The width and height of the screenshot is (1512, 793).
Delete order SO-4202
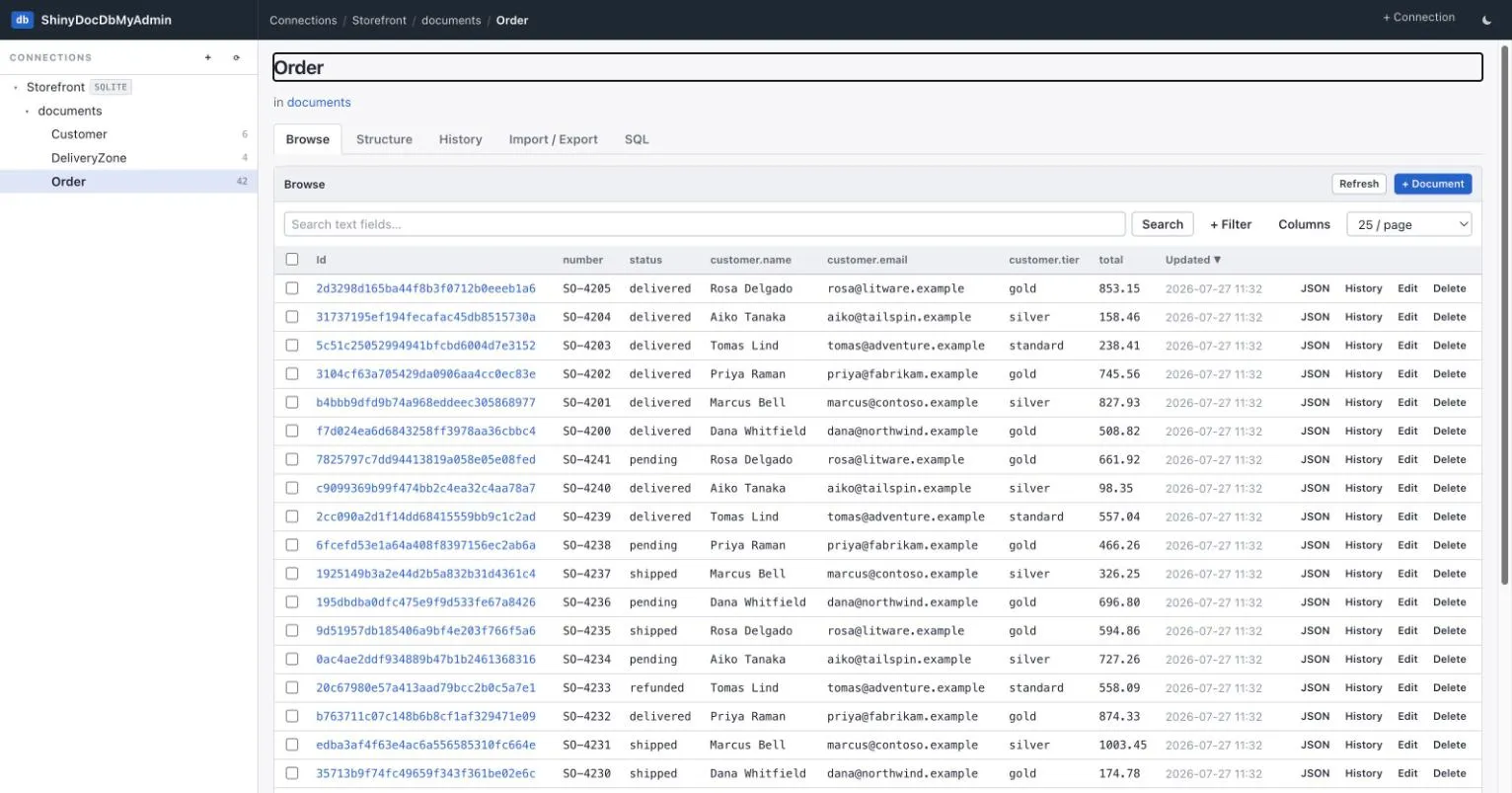click(x=1449, y=374)
